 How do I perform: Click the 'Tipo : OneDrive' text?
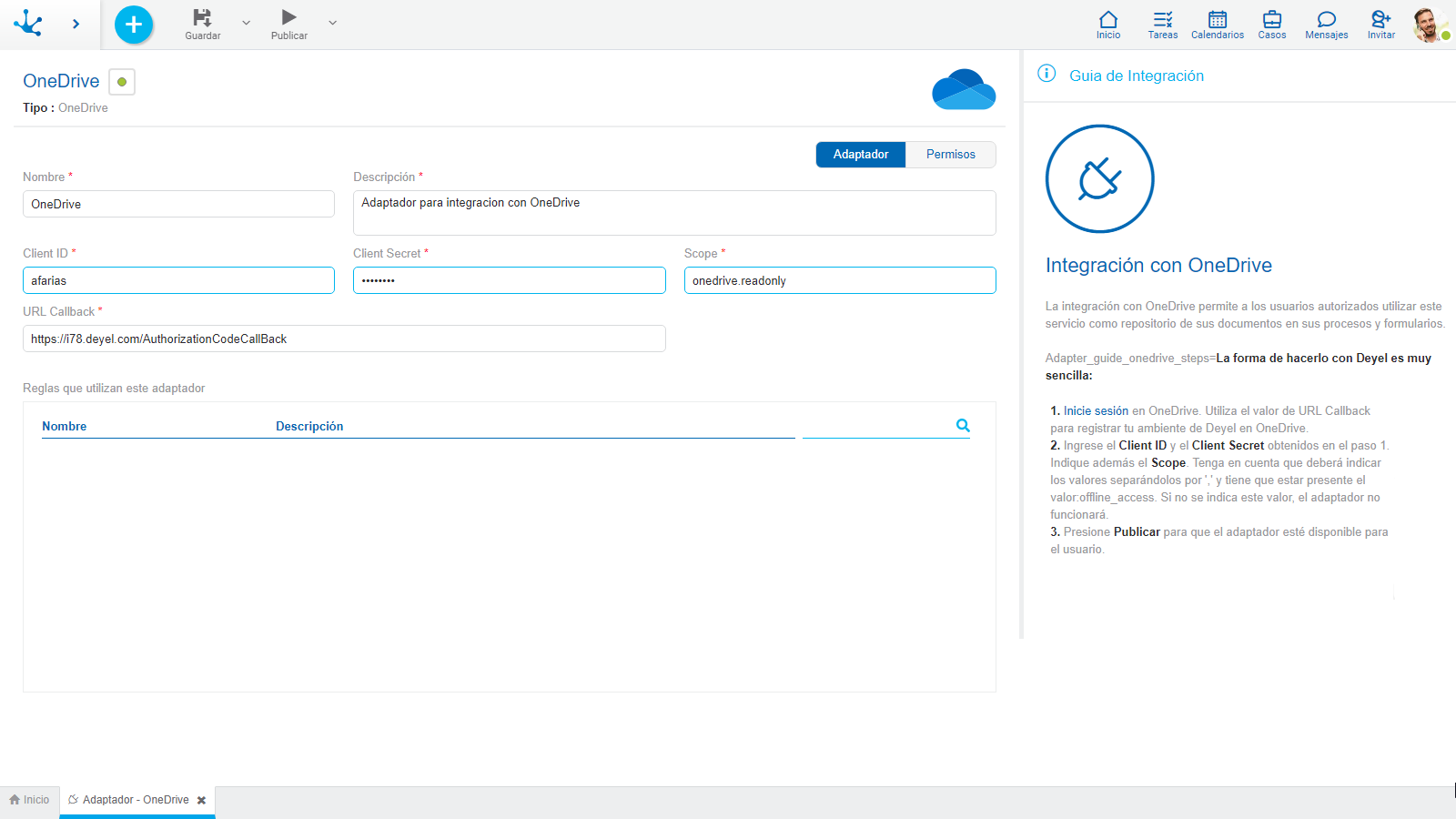point(66,107)
